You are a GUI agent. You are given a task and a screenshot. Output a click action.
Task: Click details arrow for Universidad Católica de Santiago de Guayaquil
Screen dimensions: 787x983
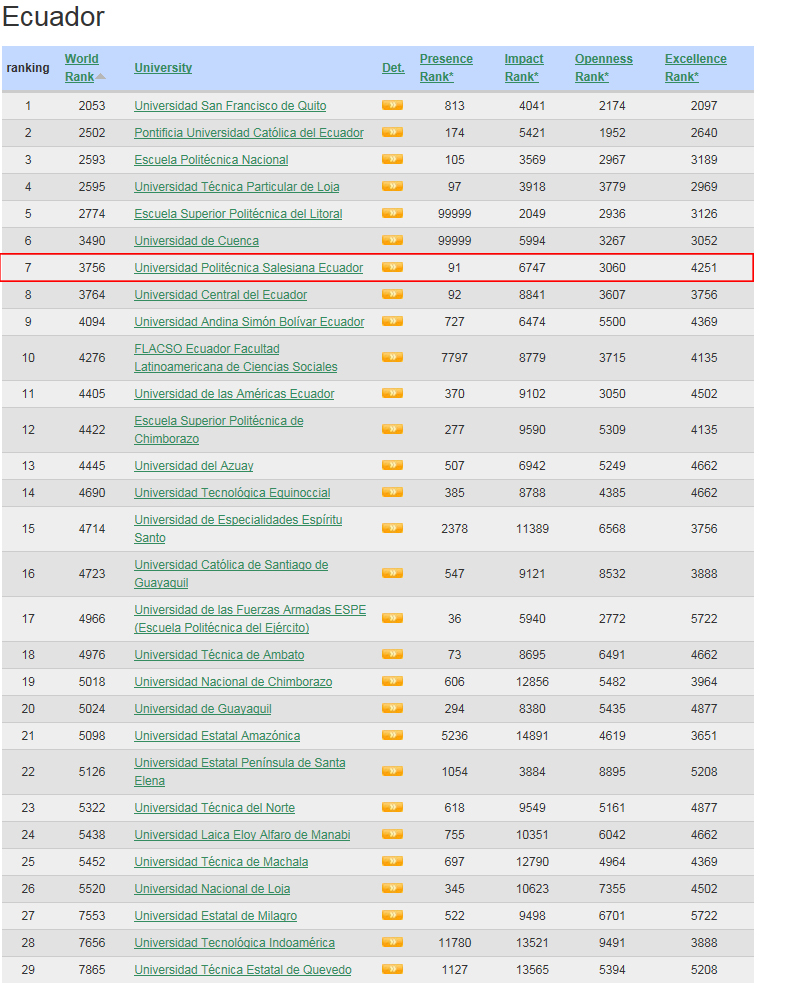point(393,573)
